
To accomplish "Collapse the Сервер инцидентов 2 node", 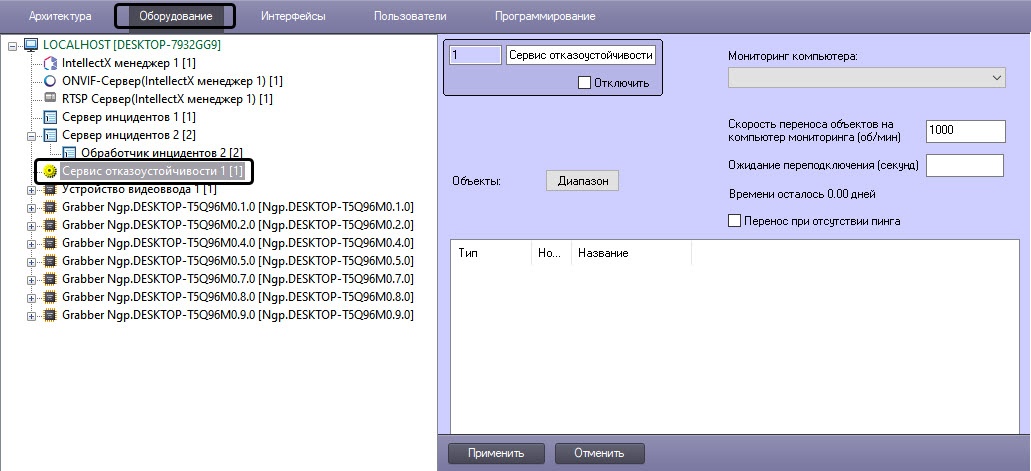I will point(32,135).
